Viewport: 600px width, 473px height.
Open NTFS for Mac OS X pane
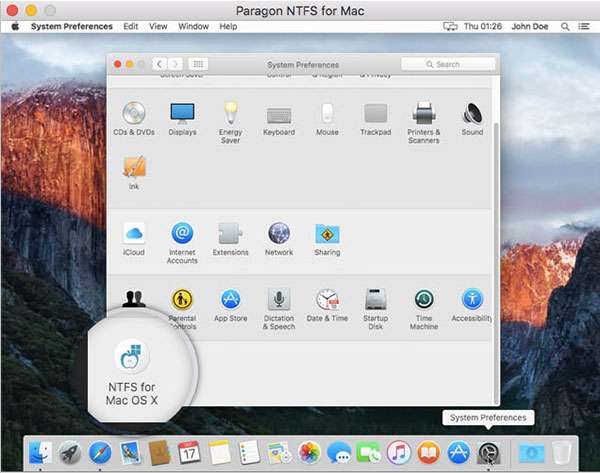132,372
